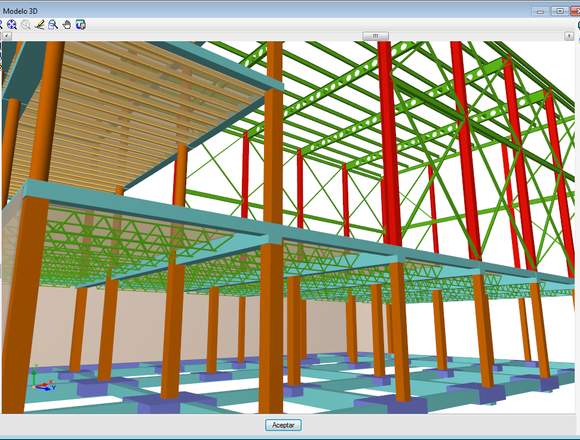Open the 3D view settings icon
580x440 pixels.
81,25
